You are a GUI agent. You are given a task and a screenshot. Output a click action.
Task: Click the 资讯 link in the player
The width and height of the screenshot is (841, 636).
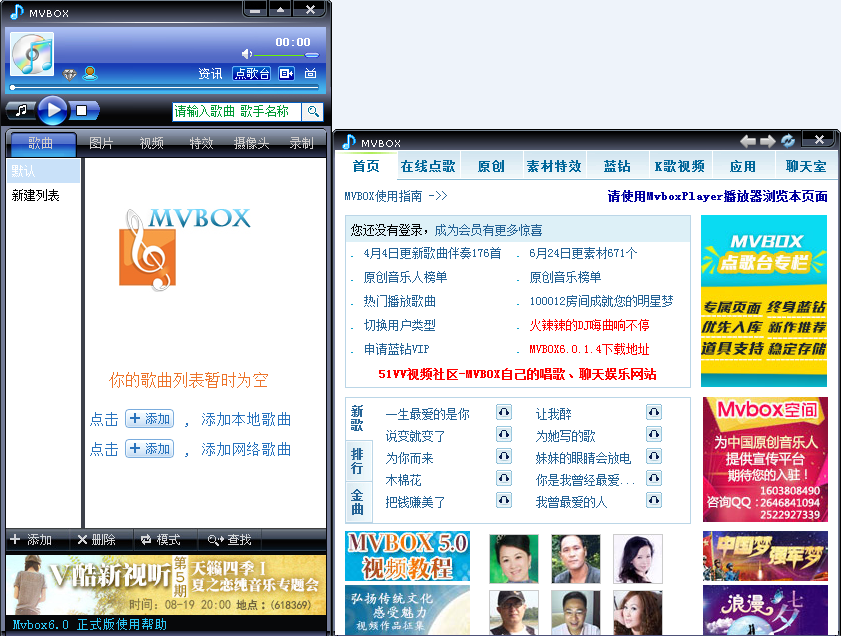coord(212,72)
